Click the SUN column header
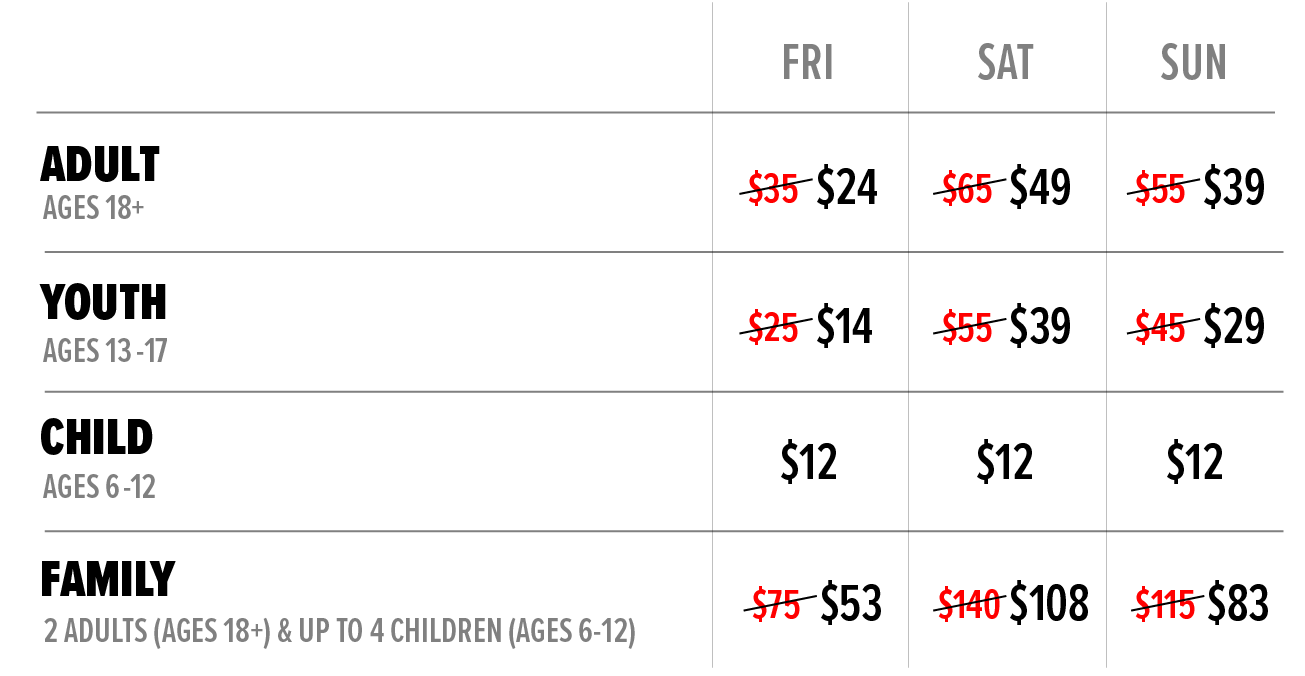 [1193, 63]
